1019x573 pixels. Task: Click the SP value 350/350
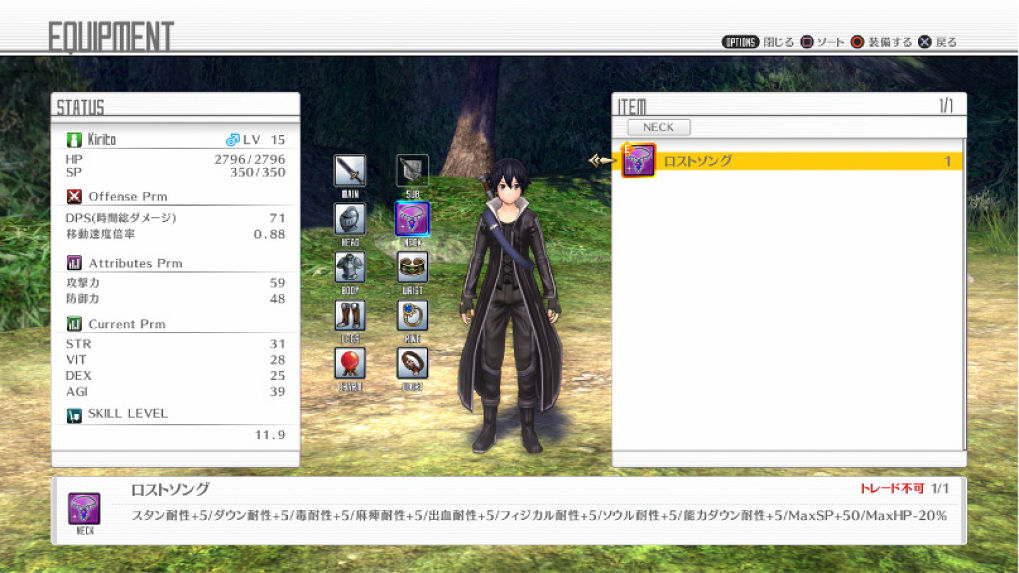[x=257, y=173]
